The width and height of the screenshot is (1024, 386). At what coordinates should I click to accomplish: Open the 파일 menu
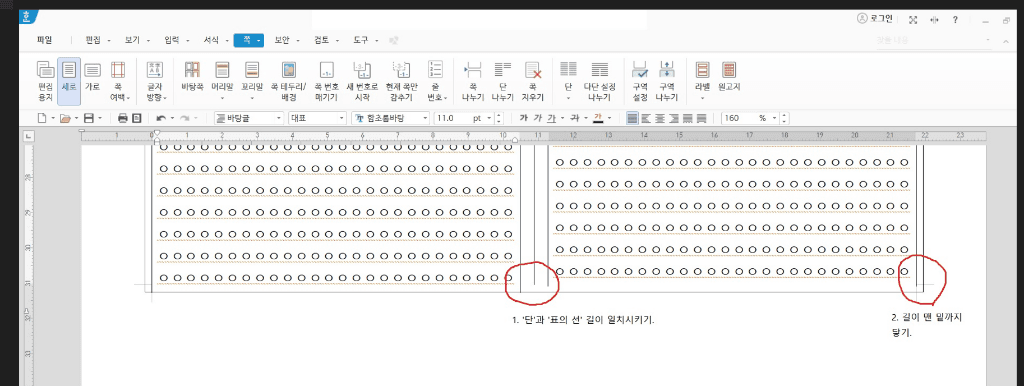(x=44, y=40)
